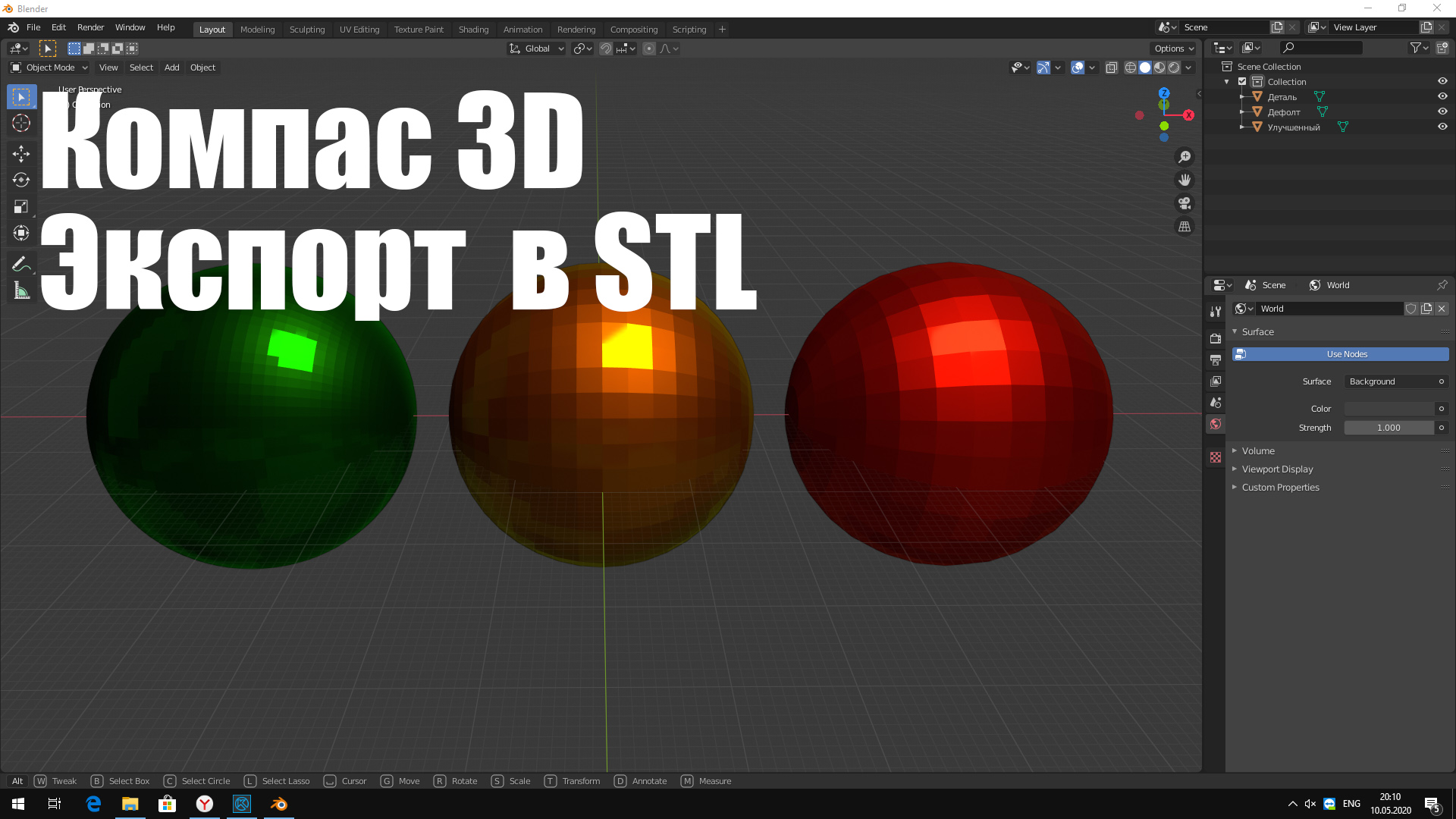The height and width of the screenshot is (819, 1456).
Task: Switch to orthographic grid view icon
Action: tap(1185, 227)
